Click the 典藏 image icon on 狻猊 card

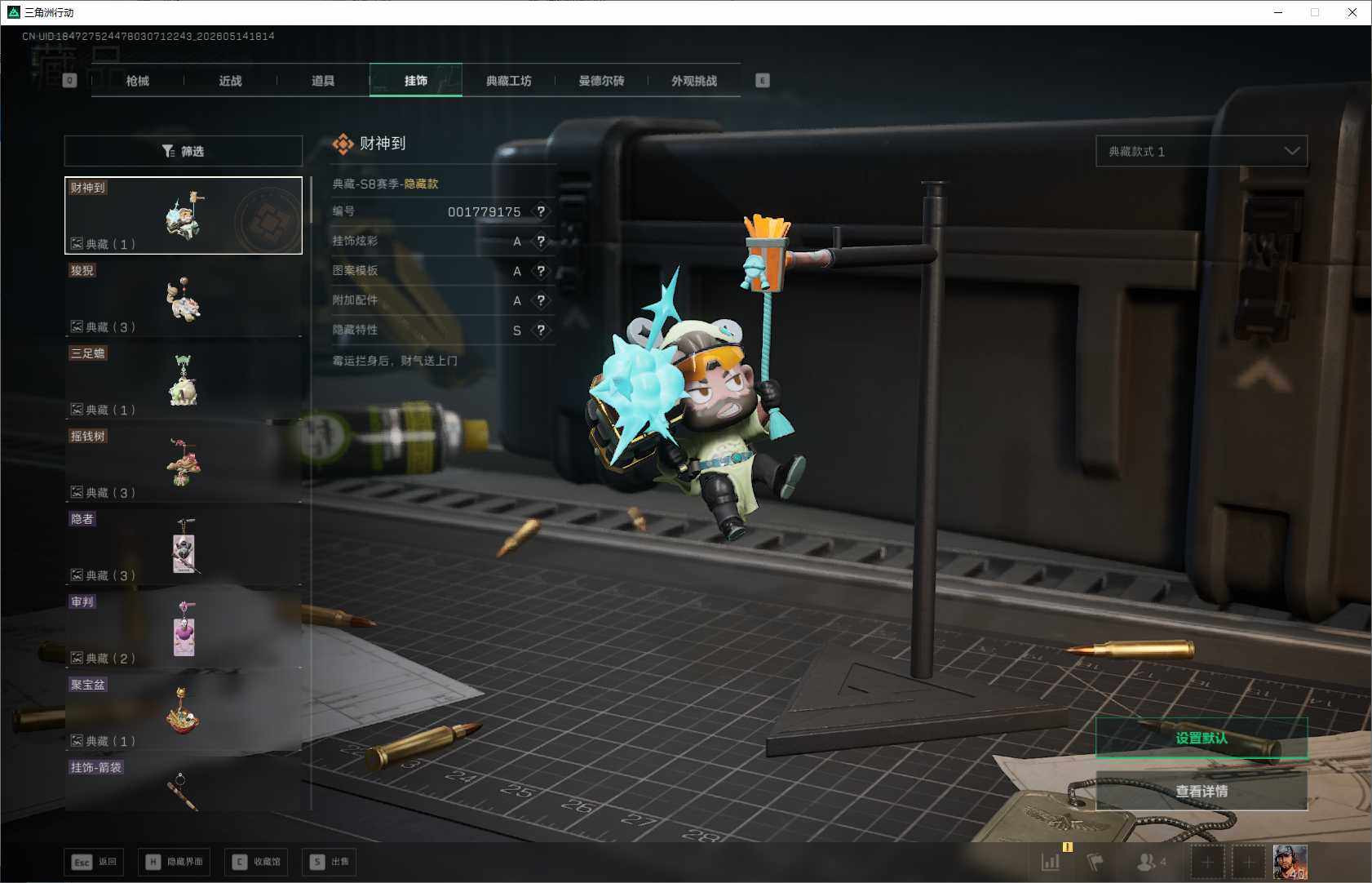coord(77,326)
